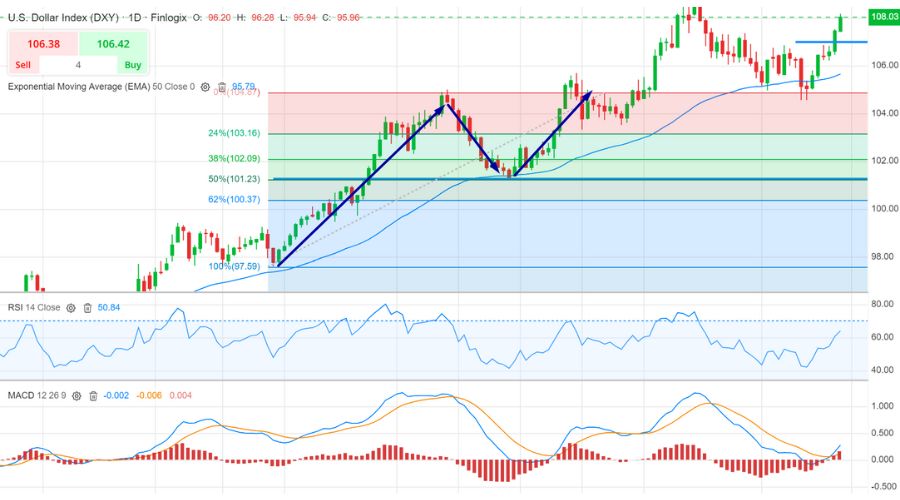This screenshot has width=900, height=500.
Task: Select the 1D timeframe label
Action: coord(135,18)
